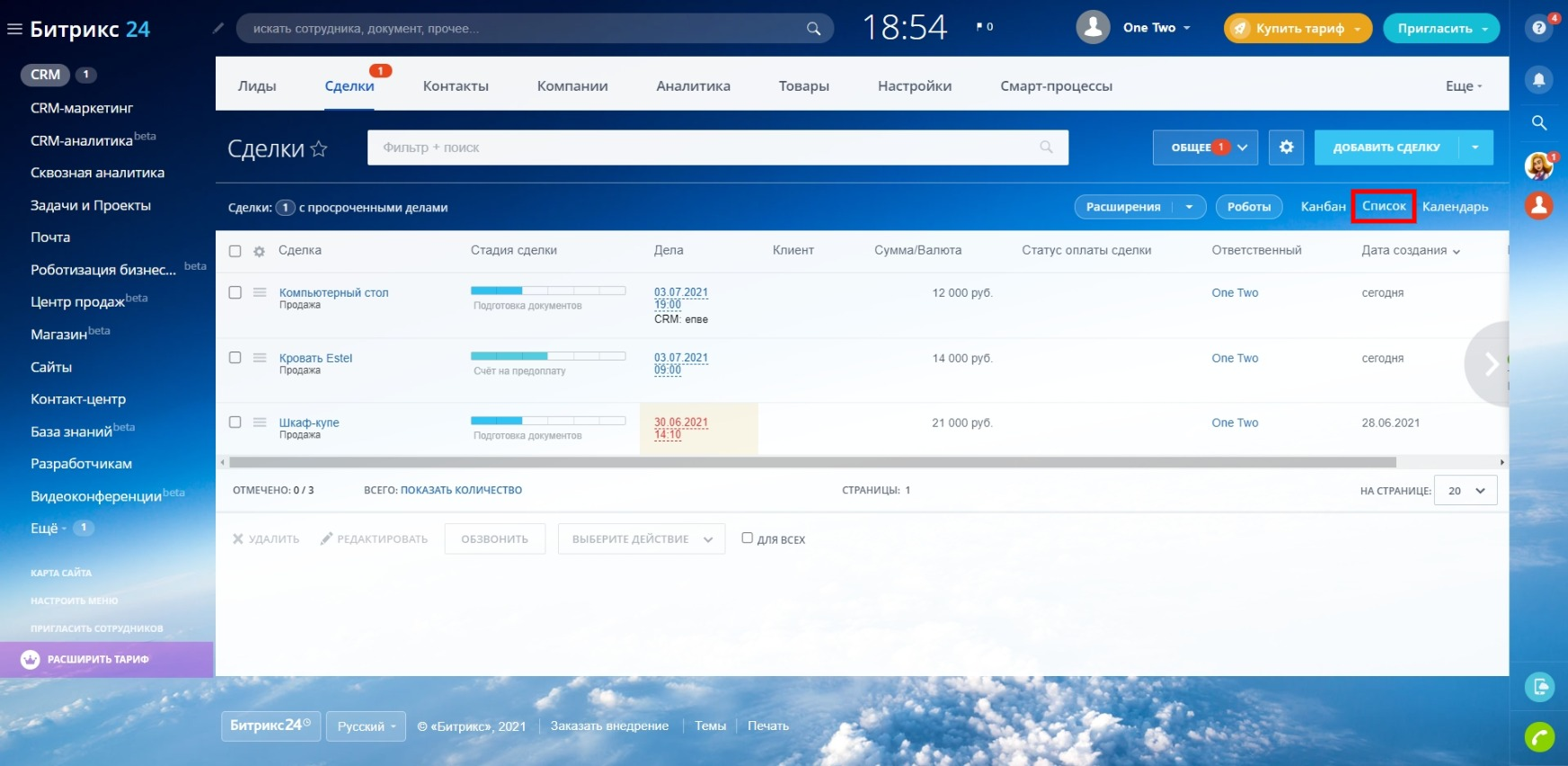Click the Роботы button
Image resolution: width=1568 pixels, height=766 pixels.
[x=1249, y=207]
